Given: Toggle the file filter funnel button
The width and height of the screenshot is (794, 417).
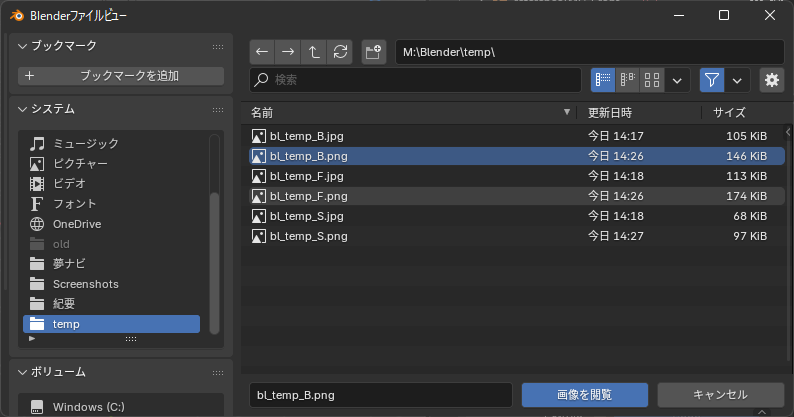Looking at the screenshot, I should point(712,80).
